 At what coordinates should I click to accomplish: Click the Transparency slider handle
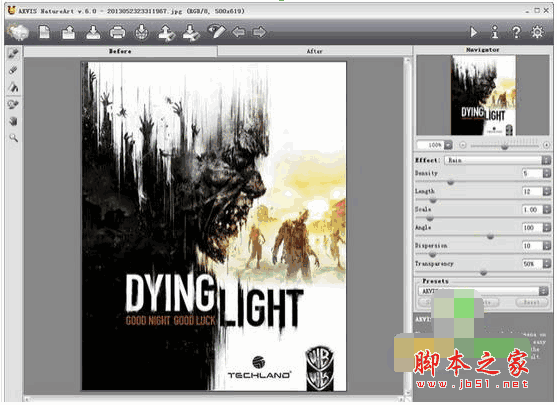[483, 273]
